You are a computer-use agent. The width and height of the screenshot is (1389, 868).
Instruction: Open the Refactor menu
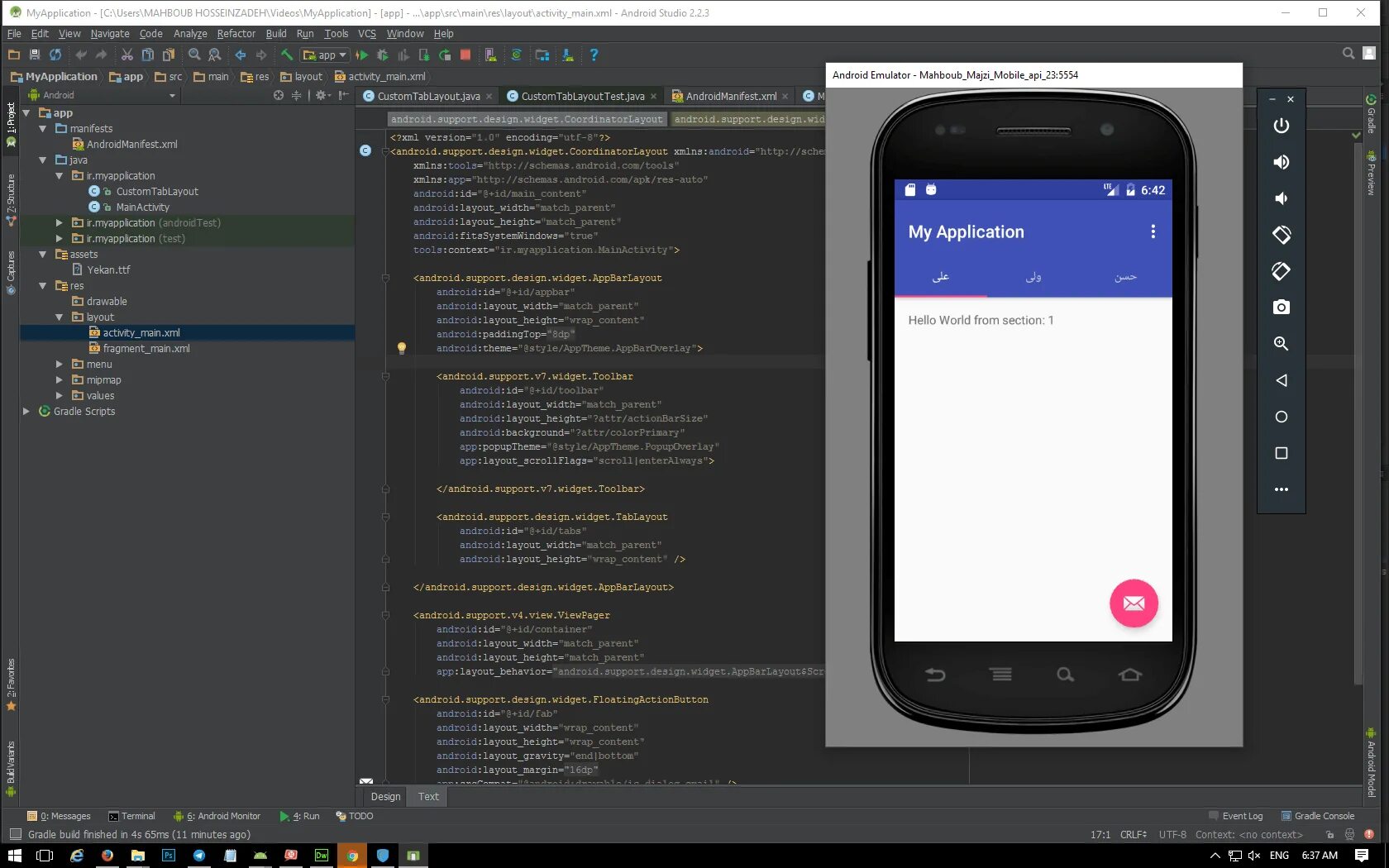236,34
